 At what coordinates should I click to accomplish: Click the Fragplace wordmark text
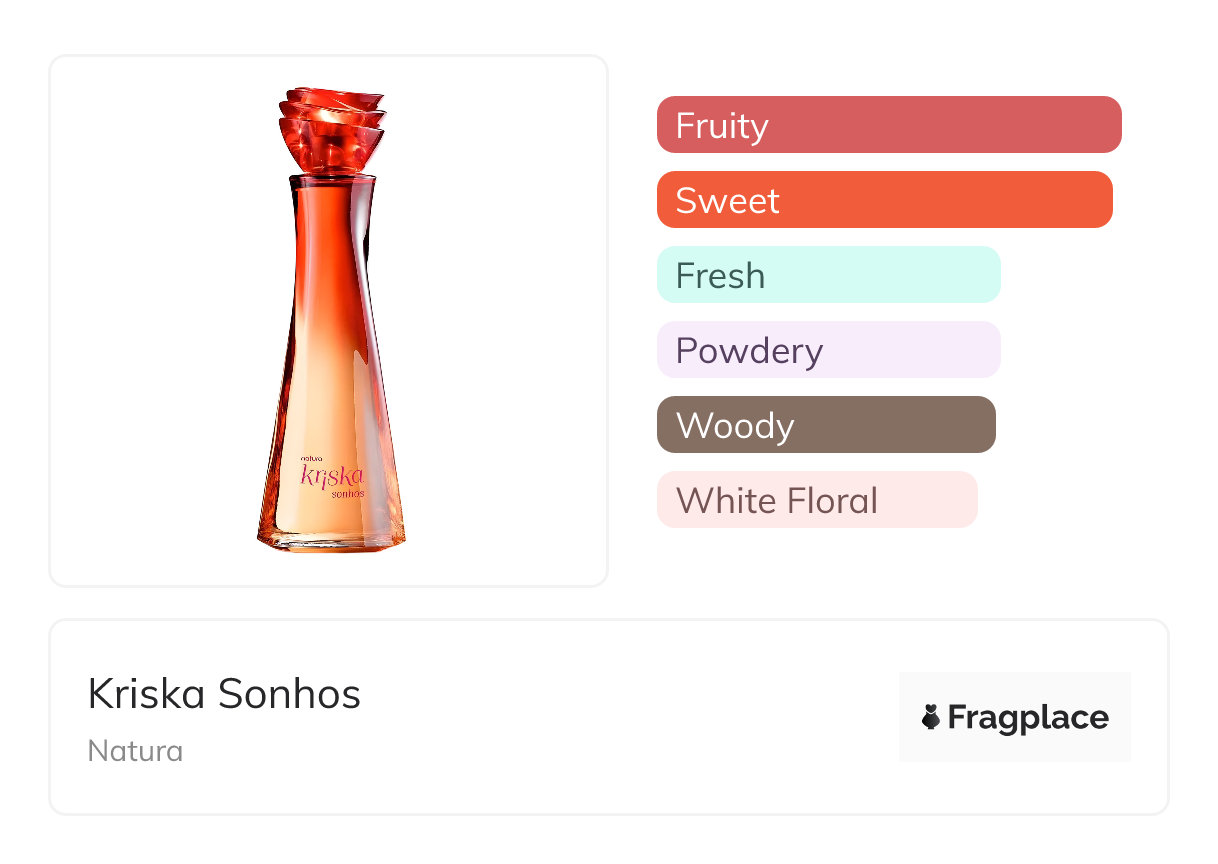tap(1028, 717)
